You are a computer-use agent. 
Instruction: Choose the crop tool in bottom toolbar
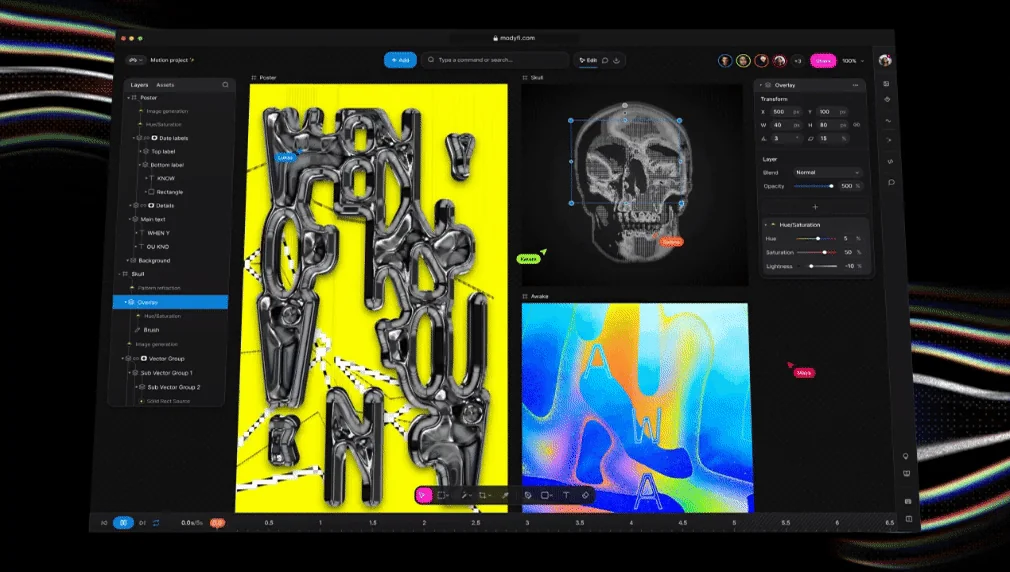[x=484, y=495]
